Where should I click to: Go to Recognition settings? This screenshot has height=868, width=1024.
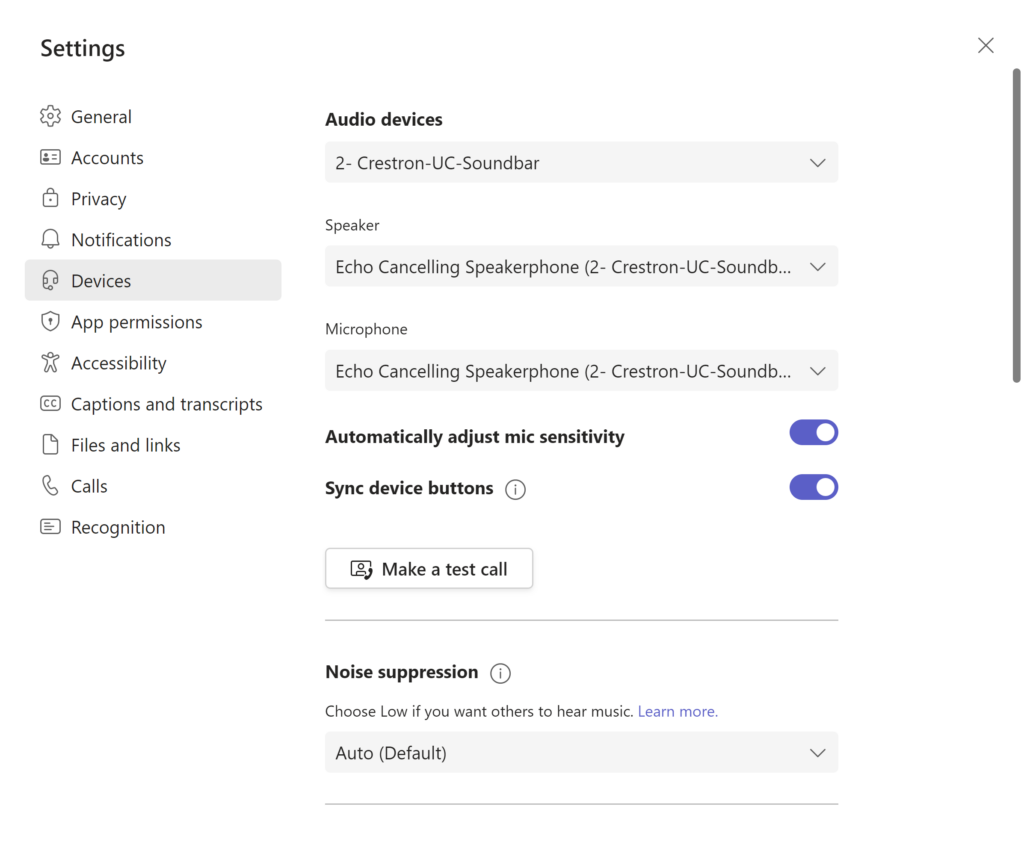(x=153, y=526)
